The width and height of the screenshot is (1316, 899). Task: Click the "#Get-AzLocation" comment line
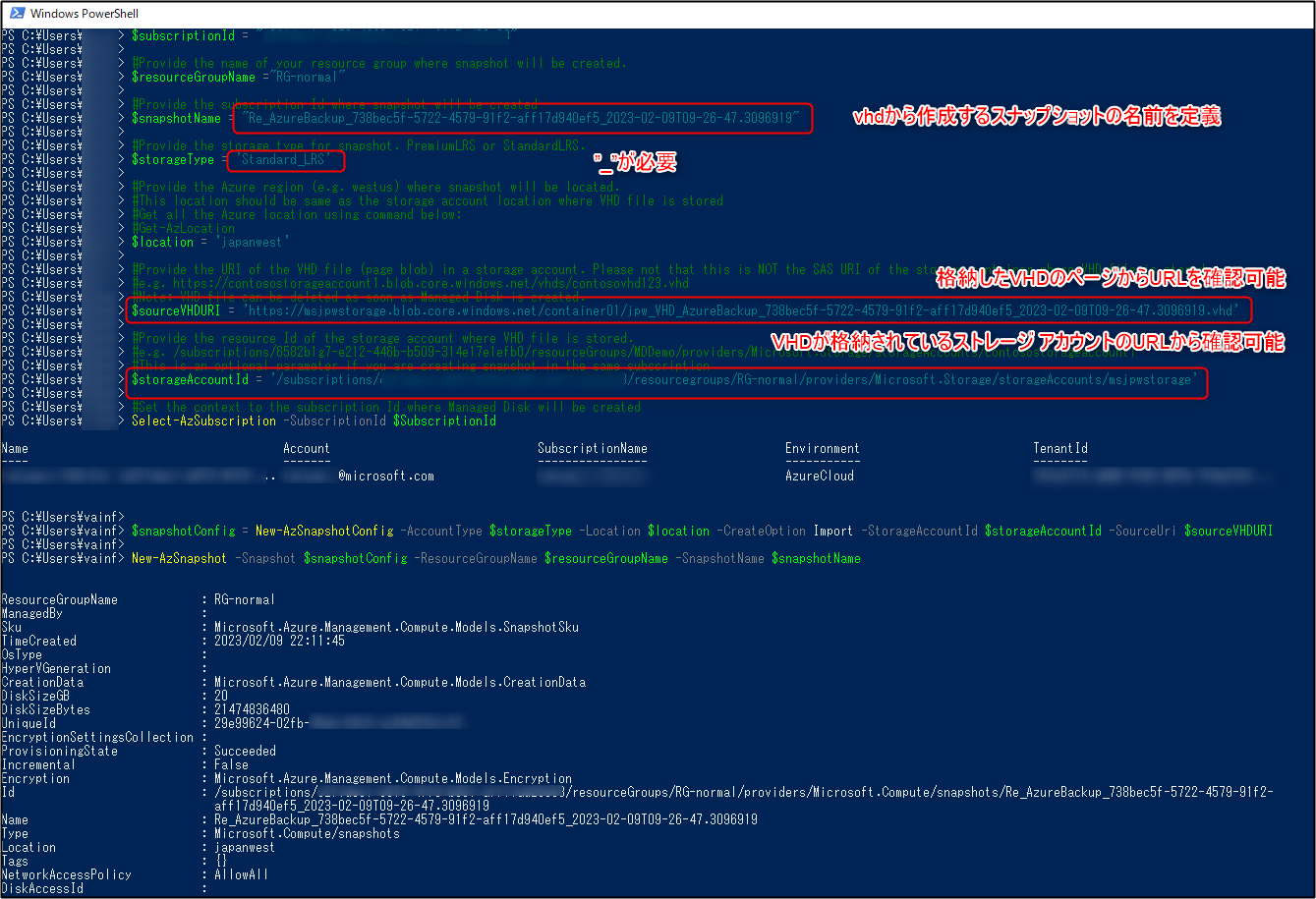coord(183,228)
